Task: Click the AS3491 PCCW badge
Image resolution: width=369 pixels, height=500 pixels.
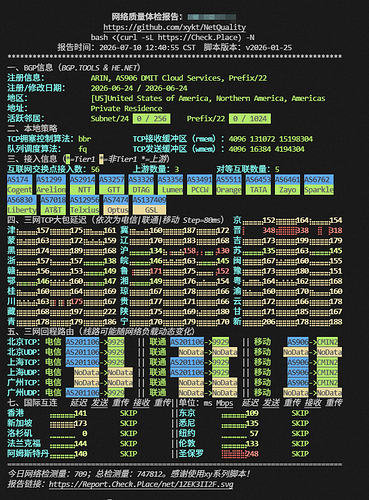Action: 200,184
